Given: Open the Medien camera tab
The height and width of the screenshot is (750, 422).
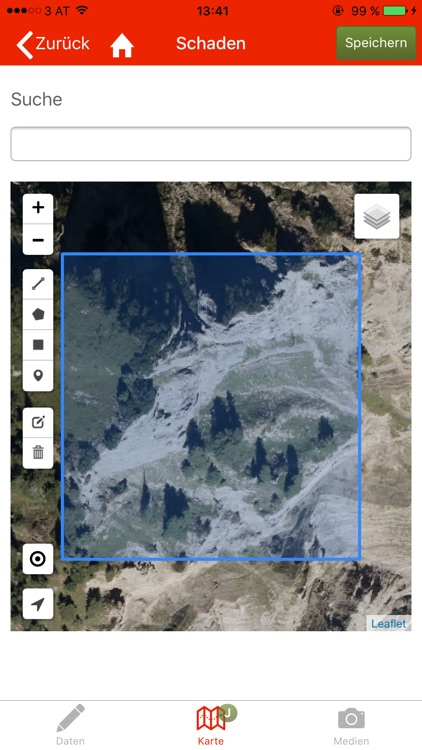Looking at the screenshot, I should 351,725.
